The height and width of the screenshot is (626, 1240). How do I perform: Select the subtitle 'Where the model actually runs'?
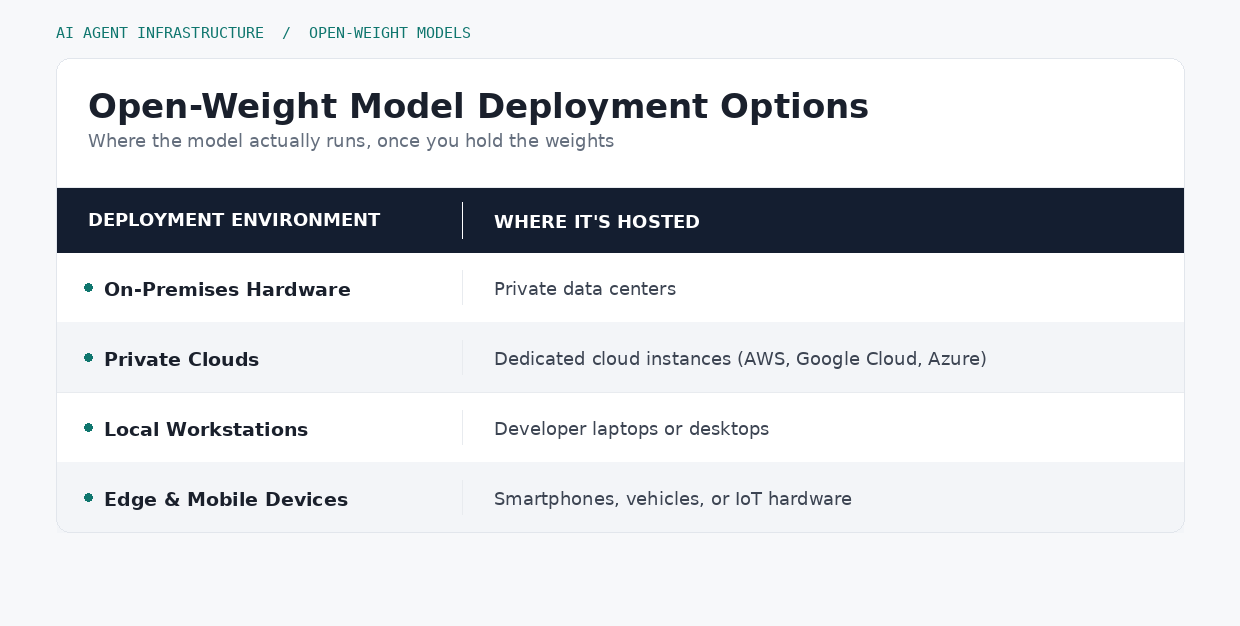point(351,141)
